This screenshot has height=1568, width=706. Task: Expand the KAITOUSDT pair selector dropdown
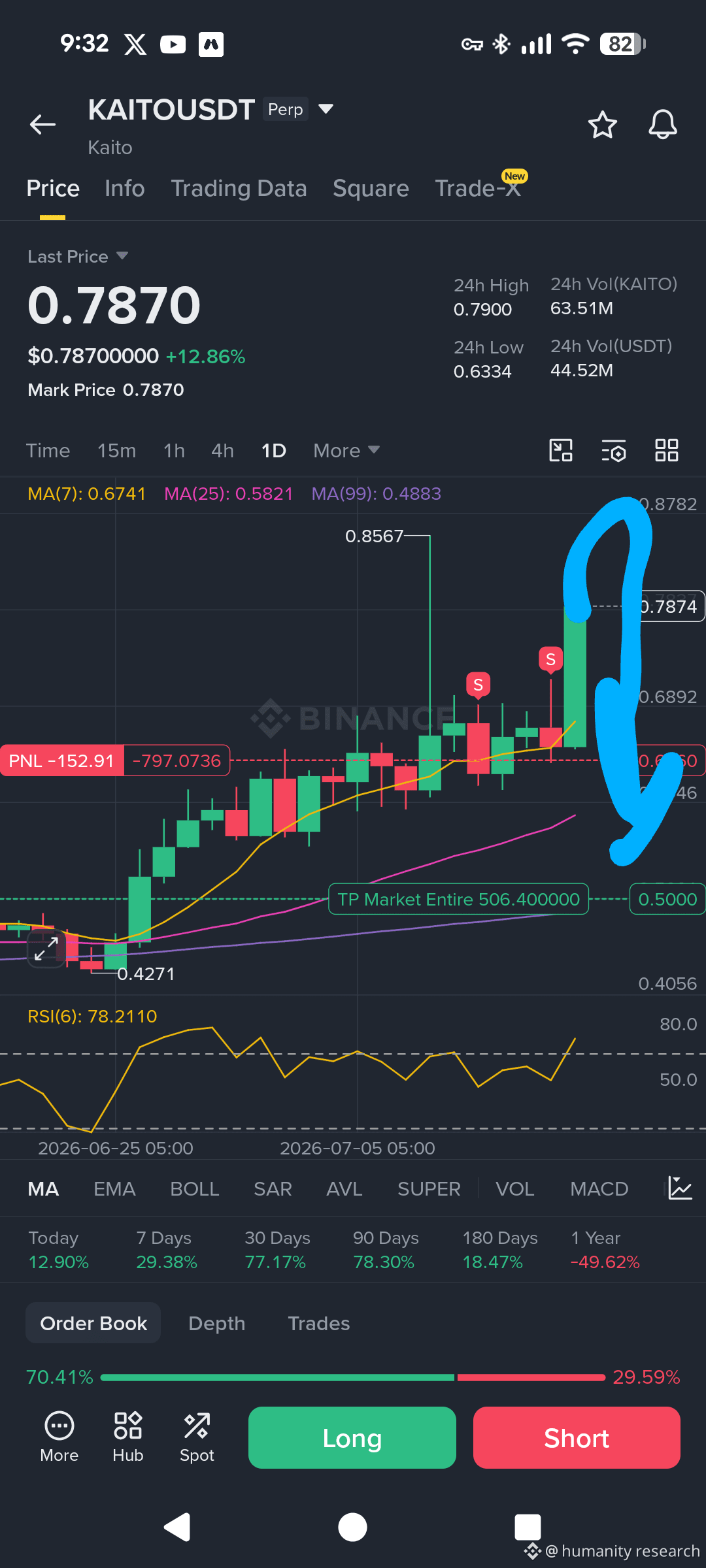pyautogui.click(x=326, y=108)
